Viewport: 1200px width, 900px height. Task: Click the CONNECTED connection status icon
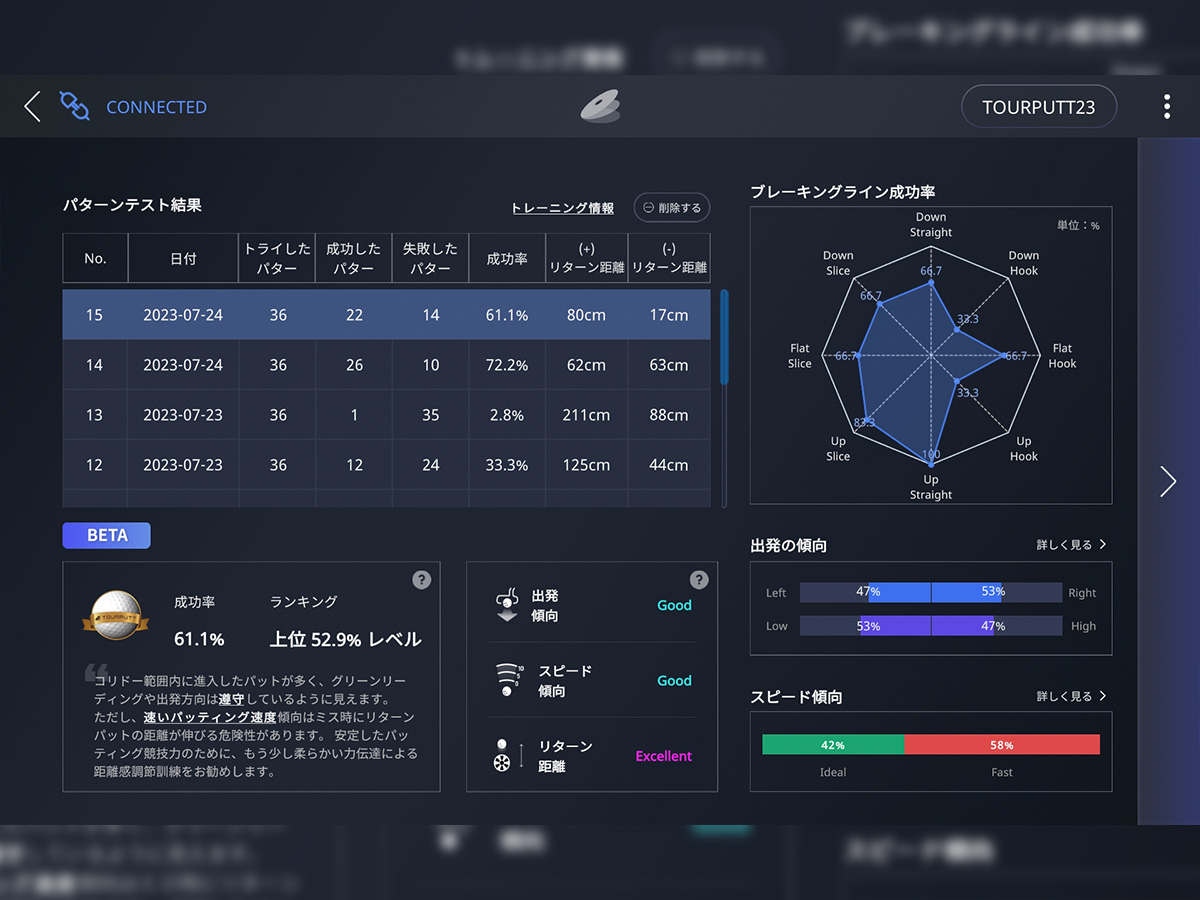tap(74, 106)
